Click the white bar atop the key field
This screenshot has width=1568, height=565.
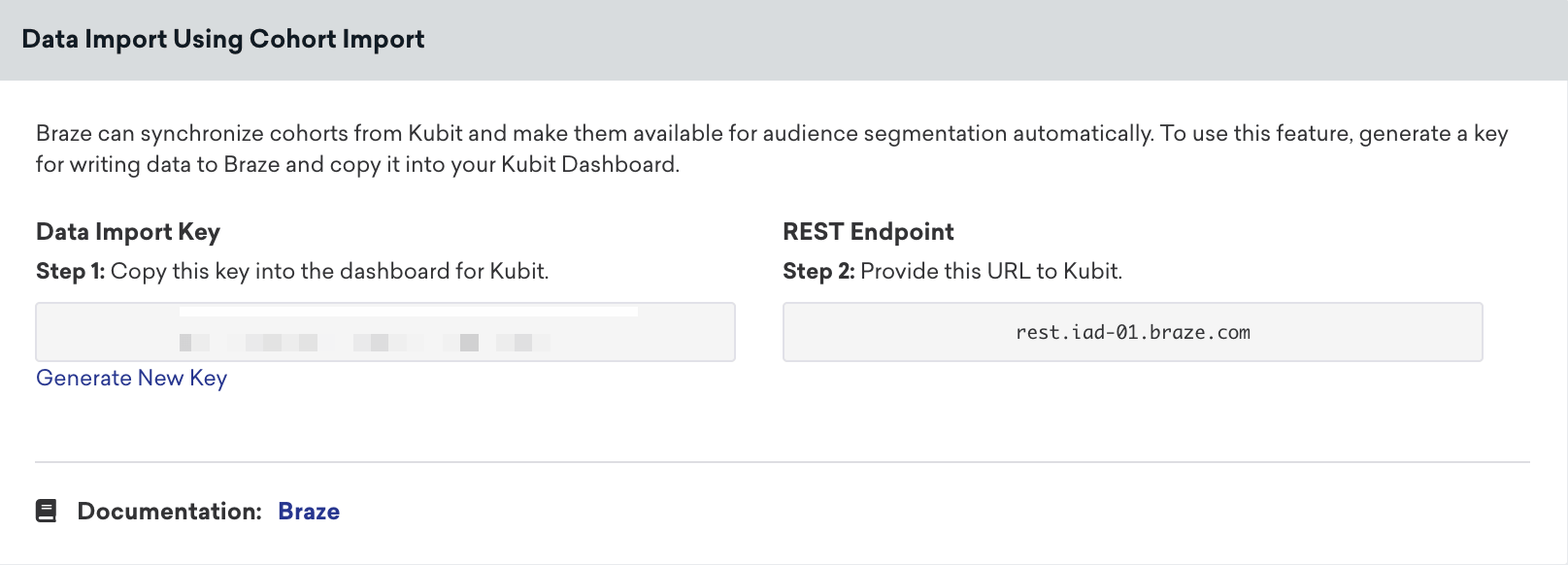[x=408, y=312]
